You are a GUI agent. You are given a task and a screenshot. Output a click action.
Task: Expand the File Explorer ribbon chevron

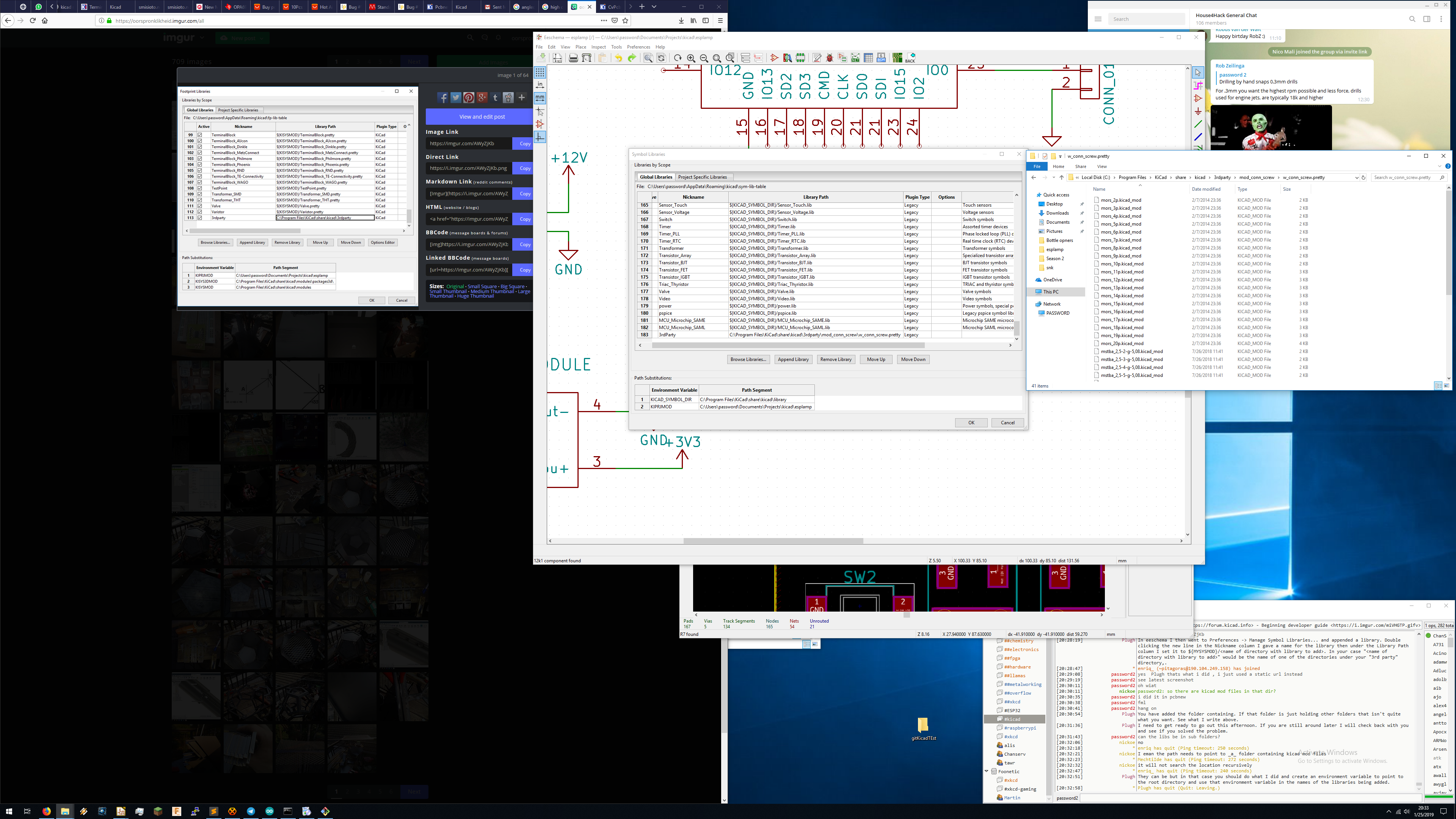click(x=1440, y=166)
